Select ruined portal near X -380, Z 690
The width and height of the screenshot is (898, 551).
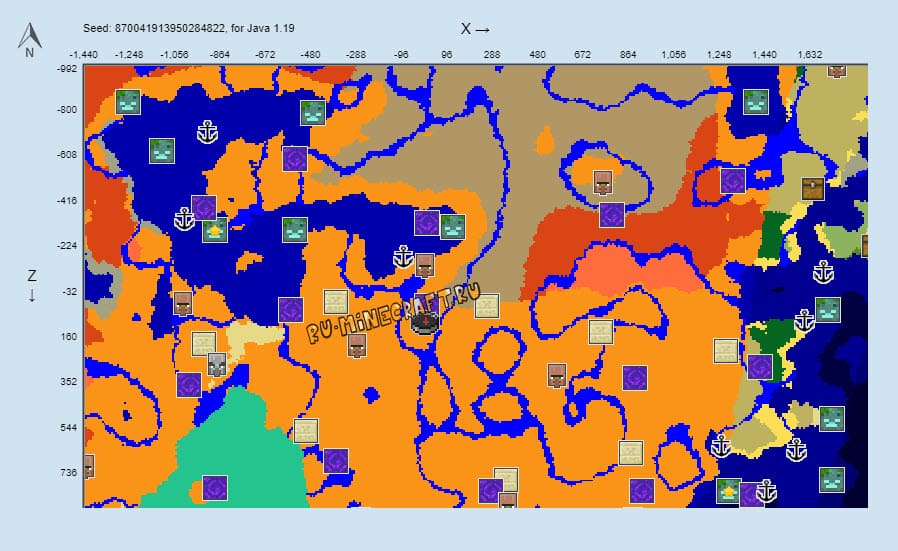[x=336, y=461]
